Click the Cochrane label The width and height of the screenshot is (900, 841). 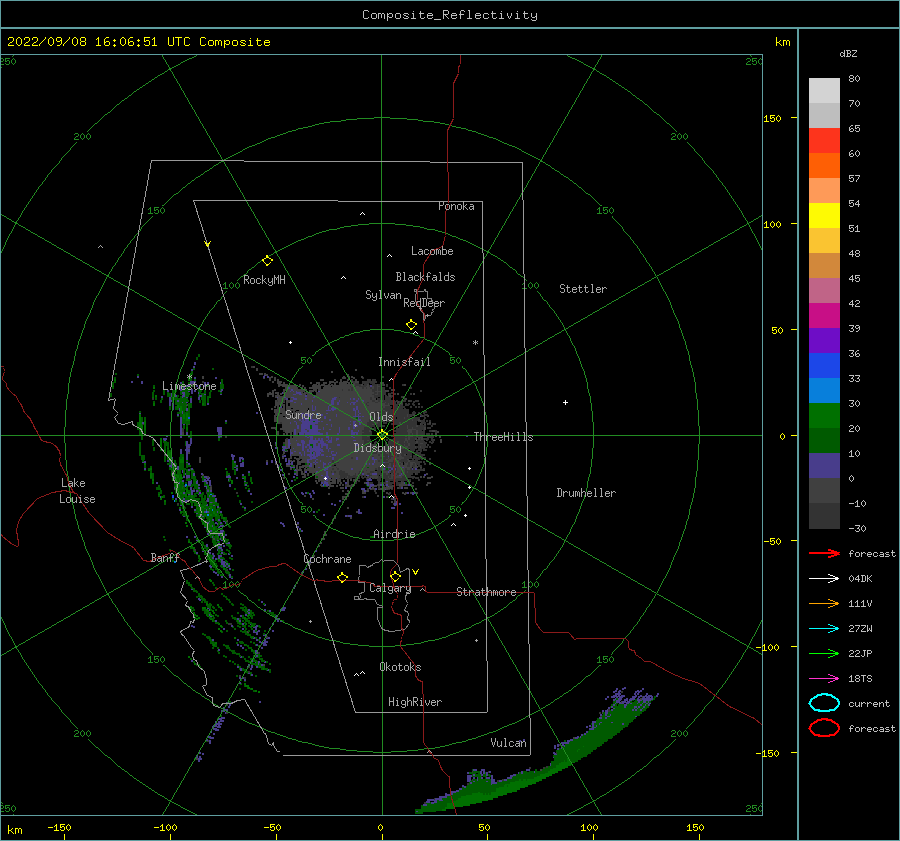[327, 559]
